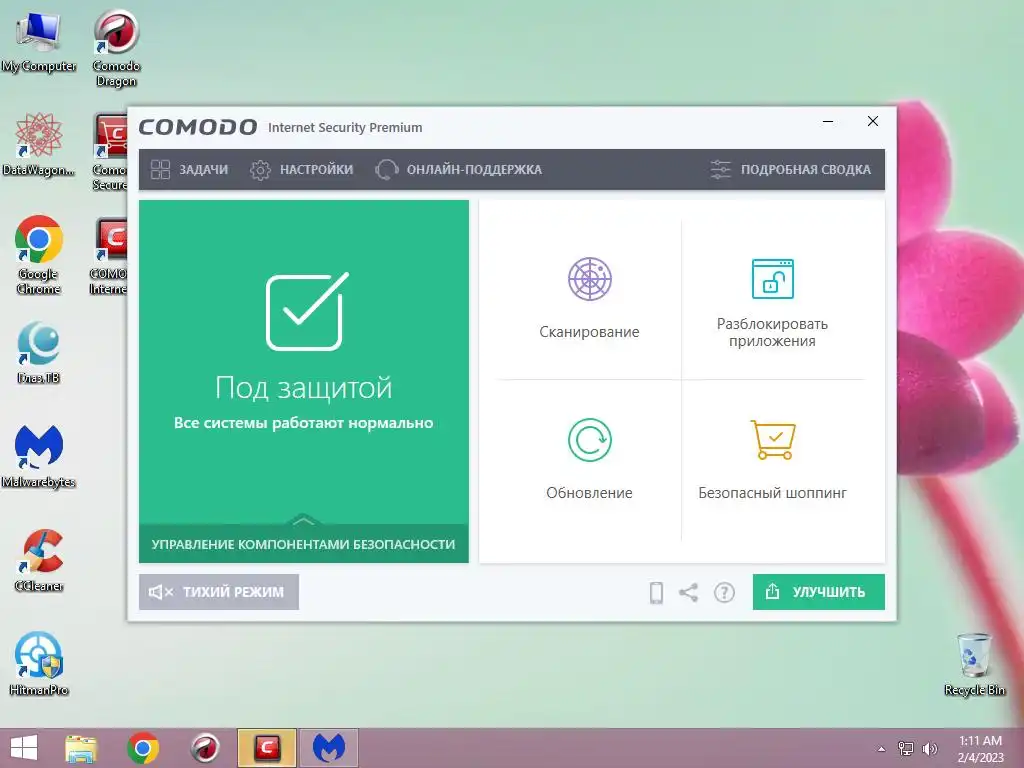This screenshot has height=768, width=1024.
Task: Open My Computer desktop icon
Action: click(39, 42)
